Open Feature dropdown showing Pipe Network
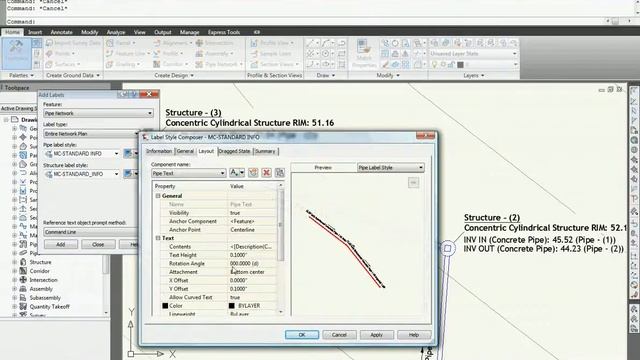 (98, 113)
